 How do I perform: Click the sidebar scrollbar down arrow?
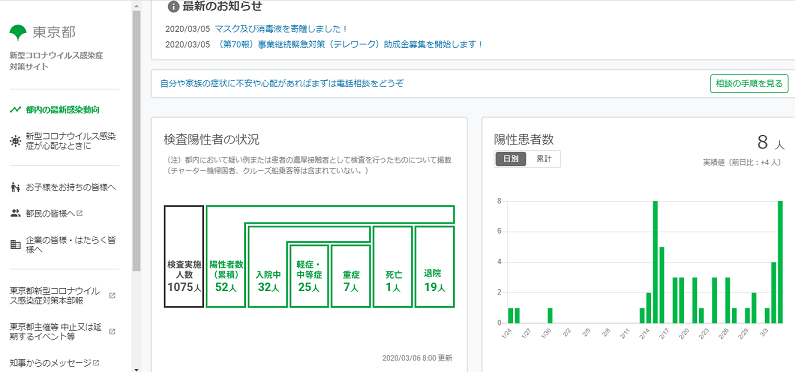(x=136, y=368)
